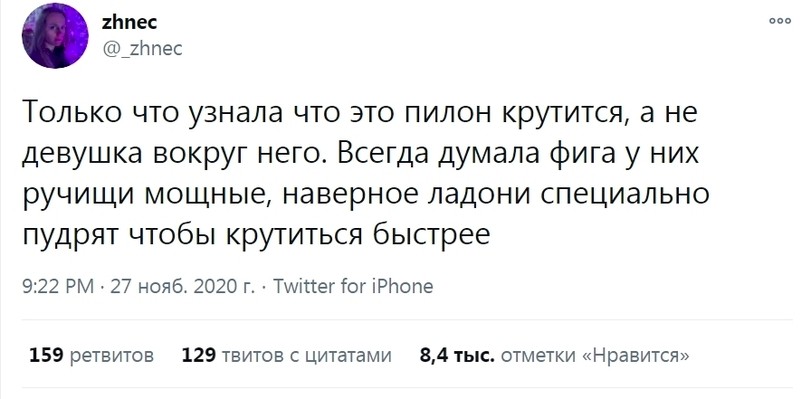Open profile via bold zhnec display name

point(130,22)
